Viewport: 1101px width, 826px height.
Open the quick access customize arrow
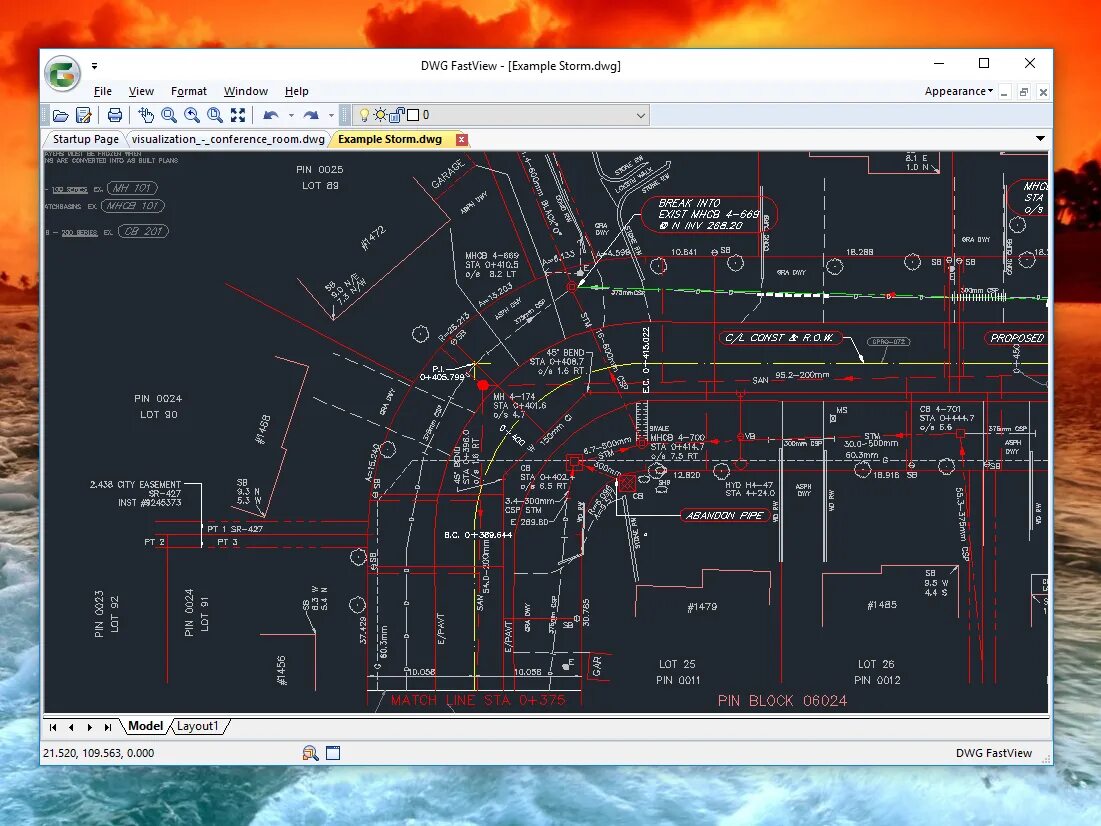(x=94, y=66)
